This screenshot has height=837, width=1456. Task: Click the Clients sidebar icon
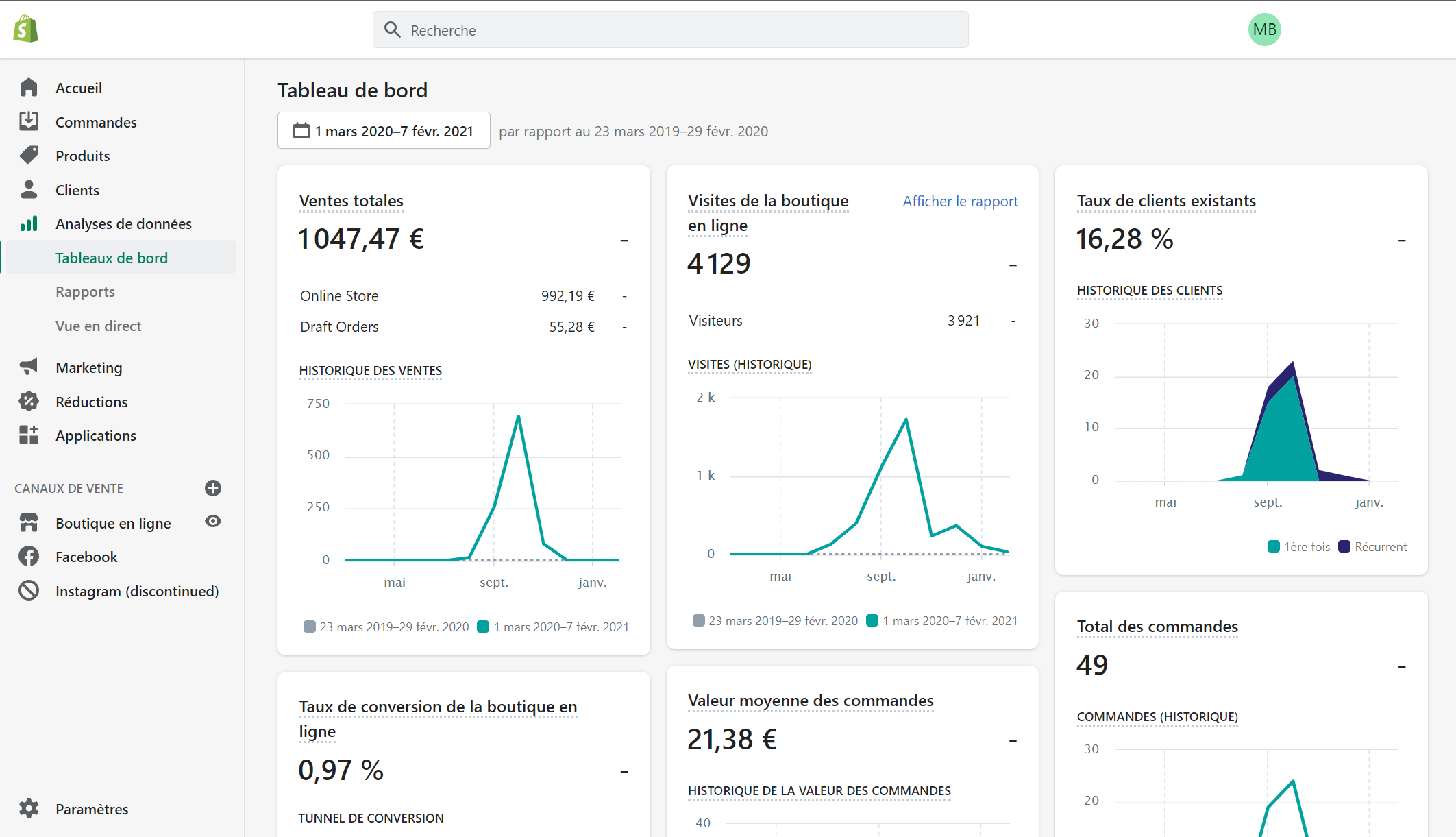pos(28,190)
